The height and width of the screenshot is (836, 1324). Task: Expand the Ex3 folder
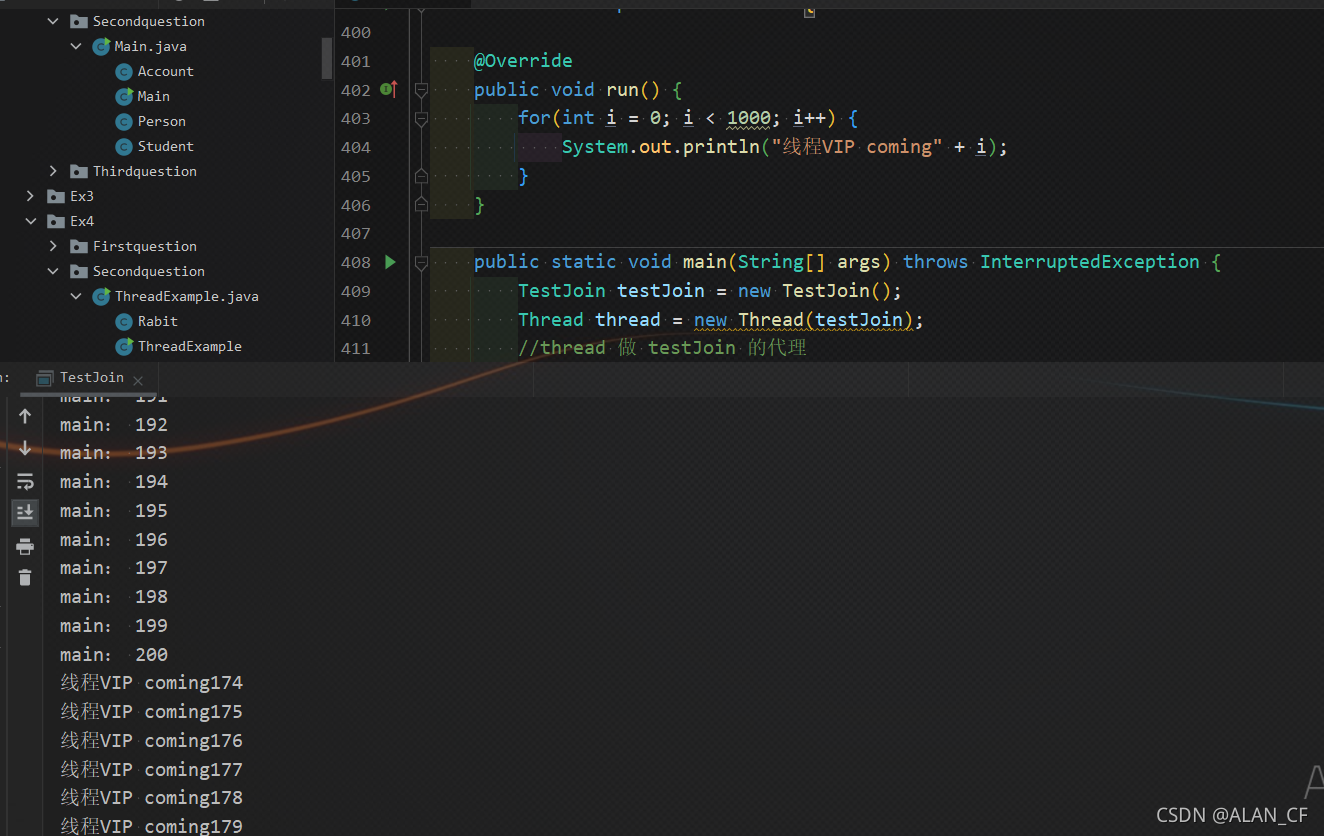coord(30,196)
